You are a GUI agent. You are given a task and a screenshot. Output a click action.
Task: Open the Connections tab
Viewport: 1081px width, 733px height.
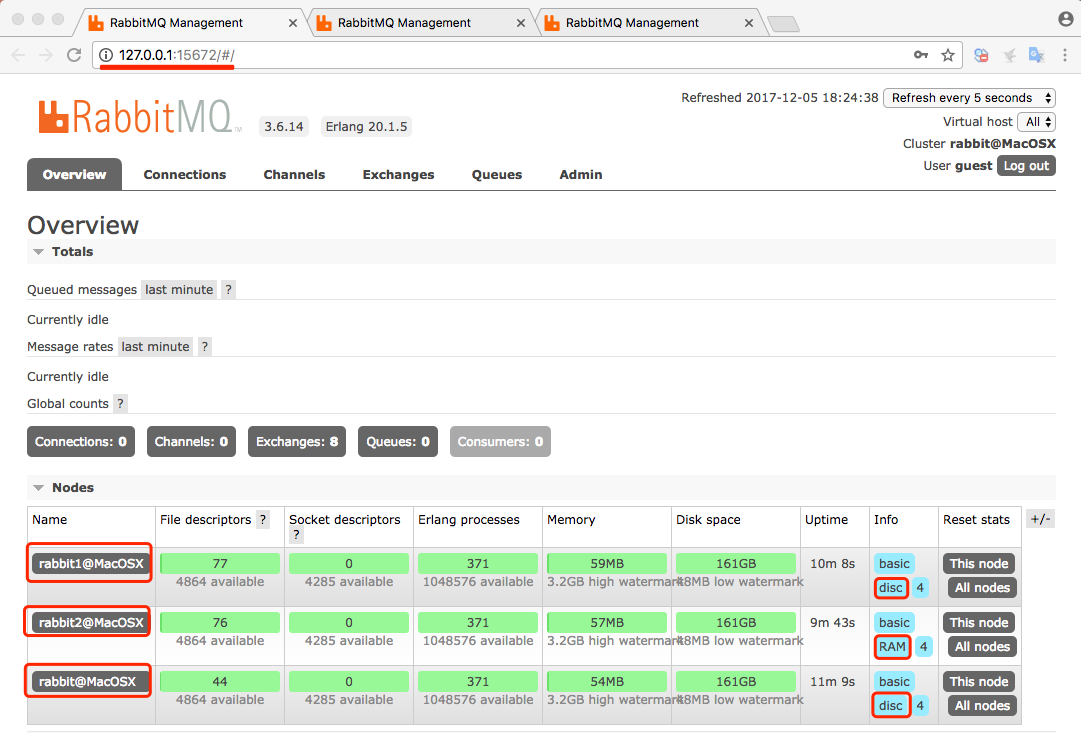click(185, 174)
